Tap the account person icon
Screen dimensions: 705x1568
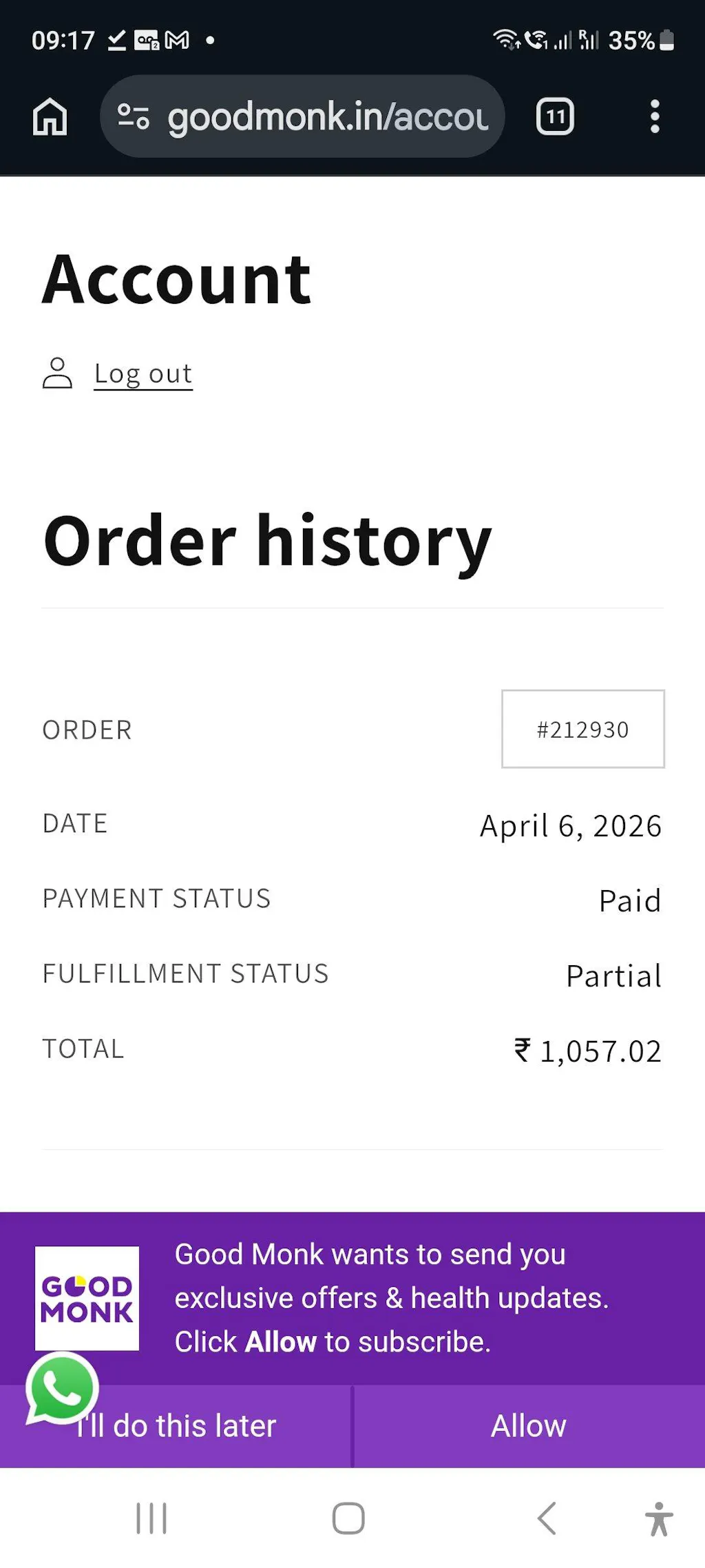pyautogui.click(x=57, y=373)
